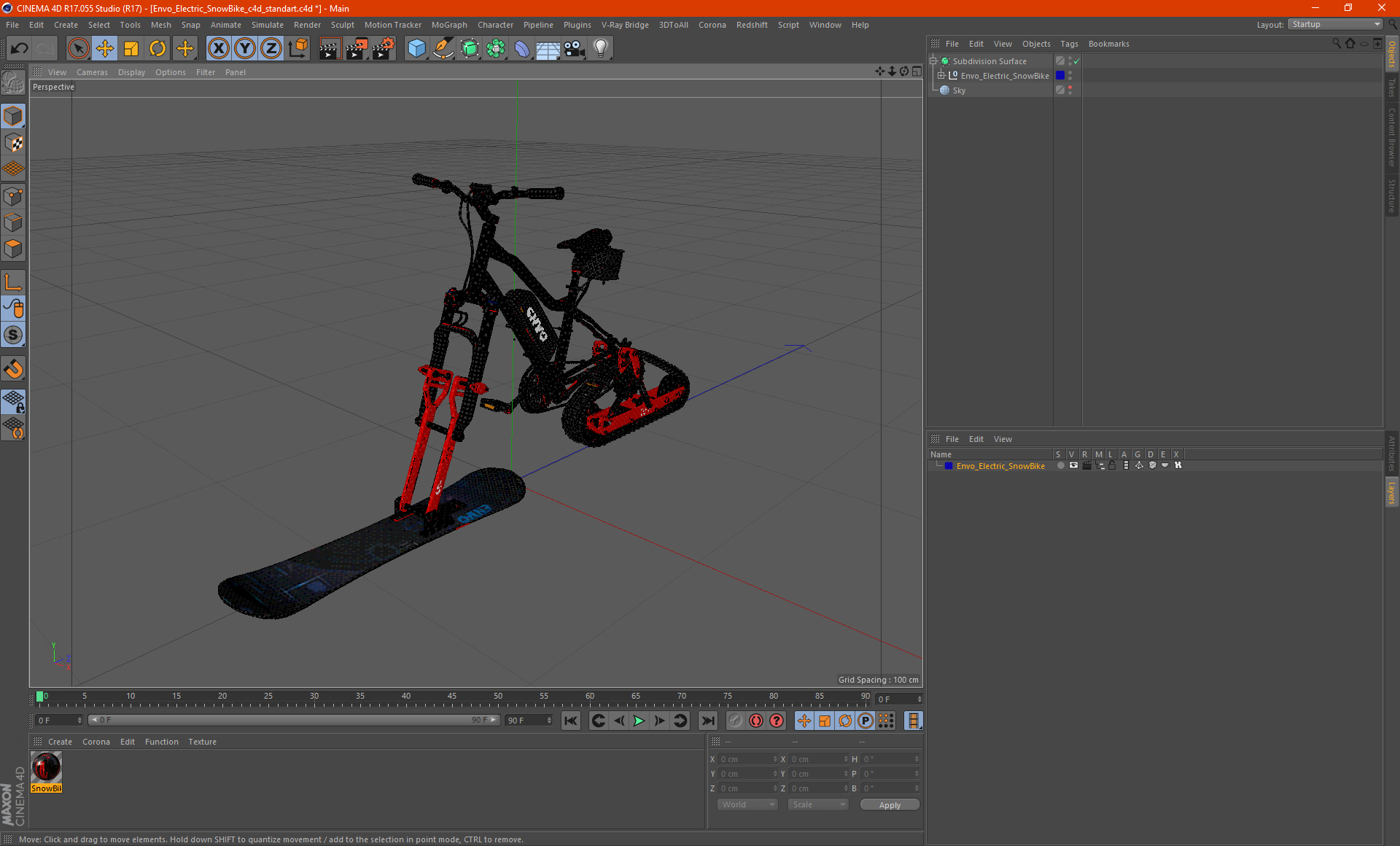Expand Envo_Electric_SnowBike object tree
The height and width of the screenshot is (846, 1400).
(x=941, y=76)
